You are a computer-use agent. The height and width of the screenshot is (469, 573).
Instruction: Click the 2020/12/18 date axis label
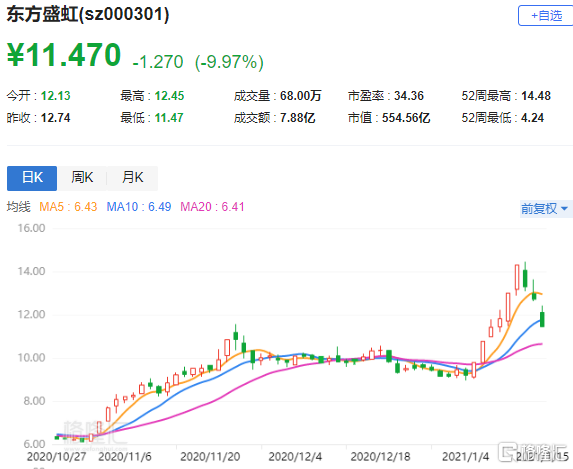click(x=380, y=457)
